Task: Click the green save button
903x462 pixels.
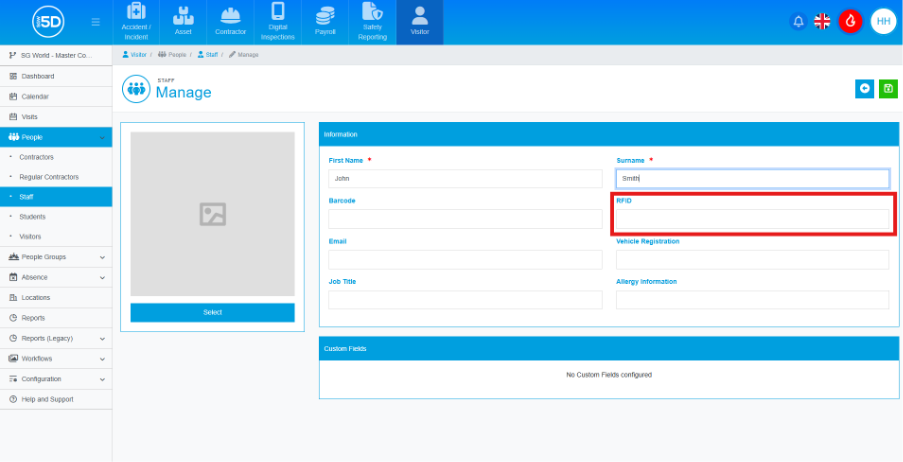Action: coord(888,89)
